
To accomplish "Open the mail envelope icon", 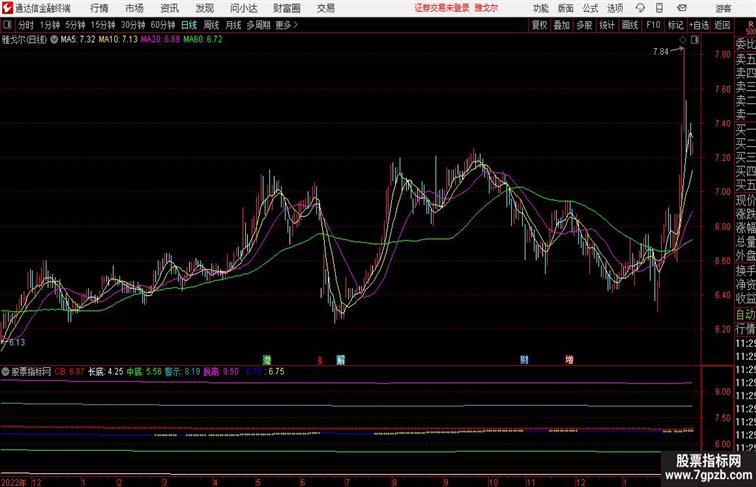I will (x=682, y=8).
